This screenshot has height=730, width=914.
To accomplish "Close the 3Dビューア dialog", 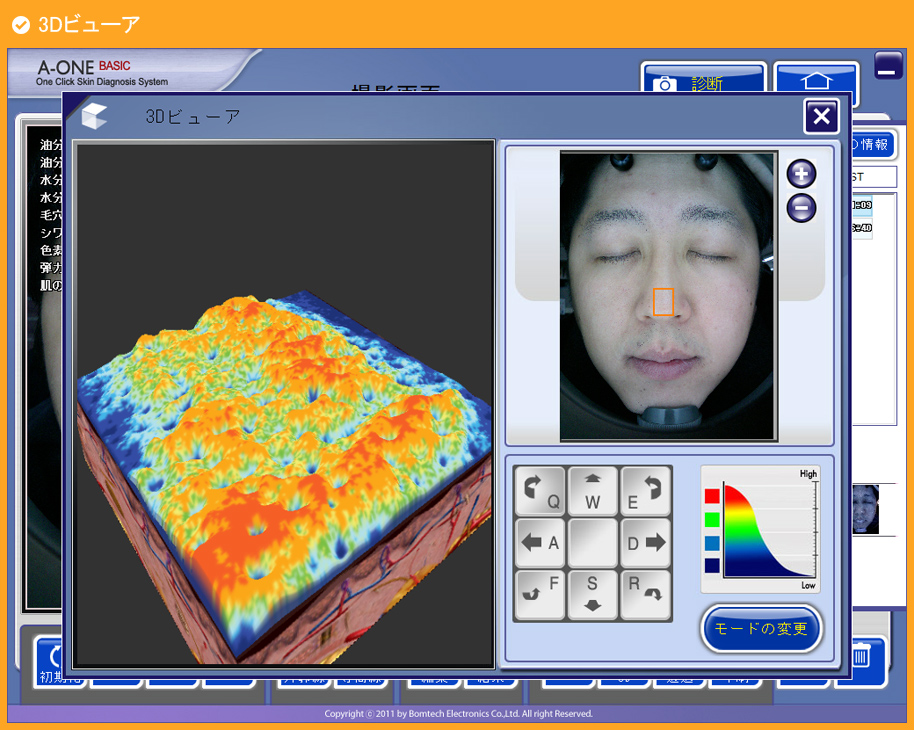I will click(x=821, y=117).
